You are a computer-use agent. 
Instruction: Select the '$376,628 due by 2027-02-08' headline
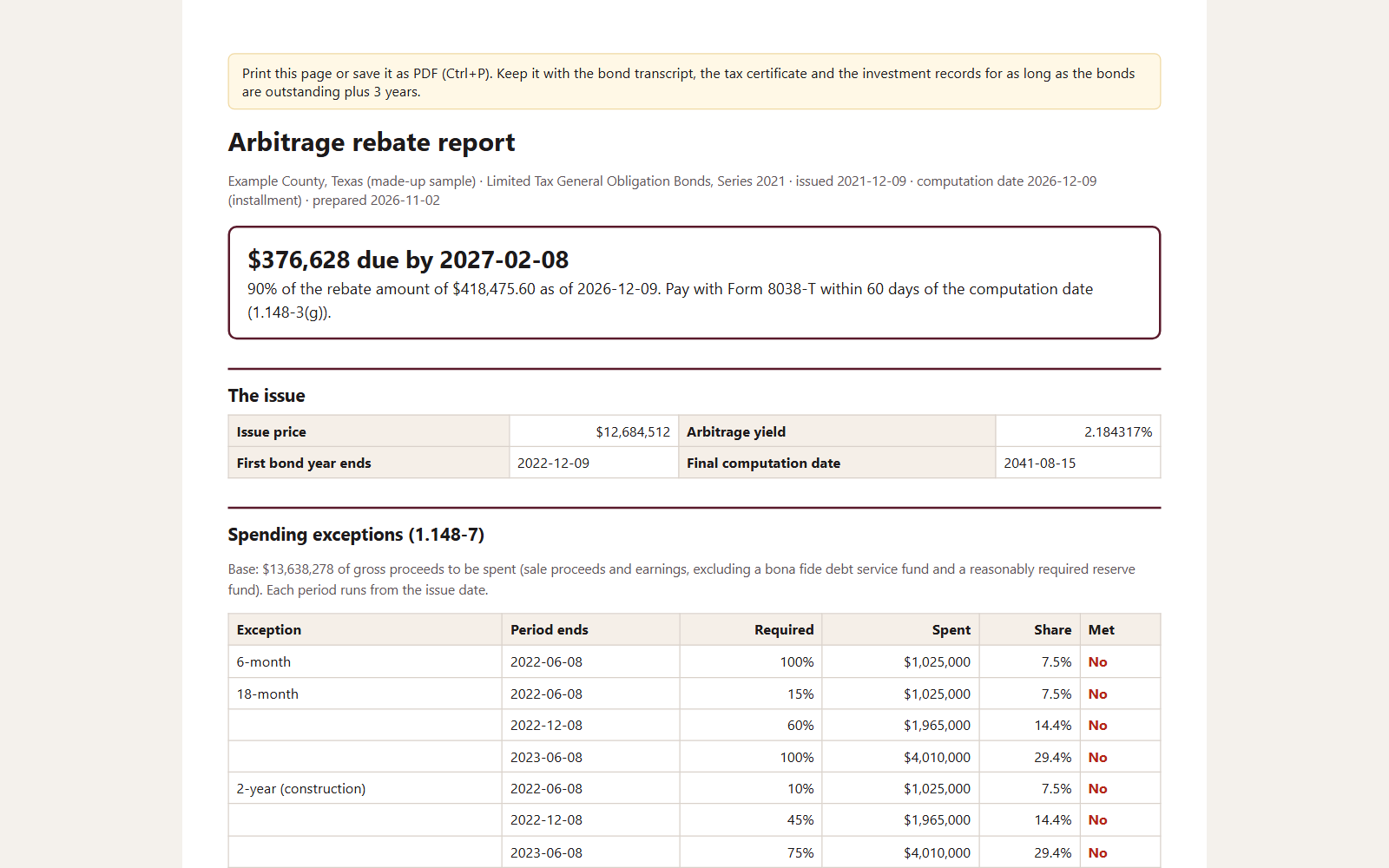[408, 260]
